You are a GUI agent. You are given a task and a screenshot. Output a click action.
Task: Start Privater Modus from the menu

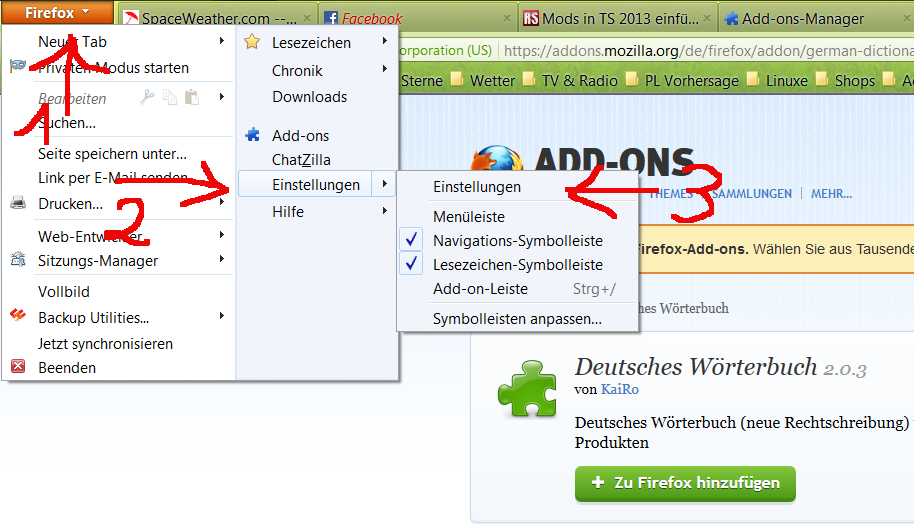tap(113, 68)
